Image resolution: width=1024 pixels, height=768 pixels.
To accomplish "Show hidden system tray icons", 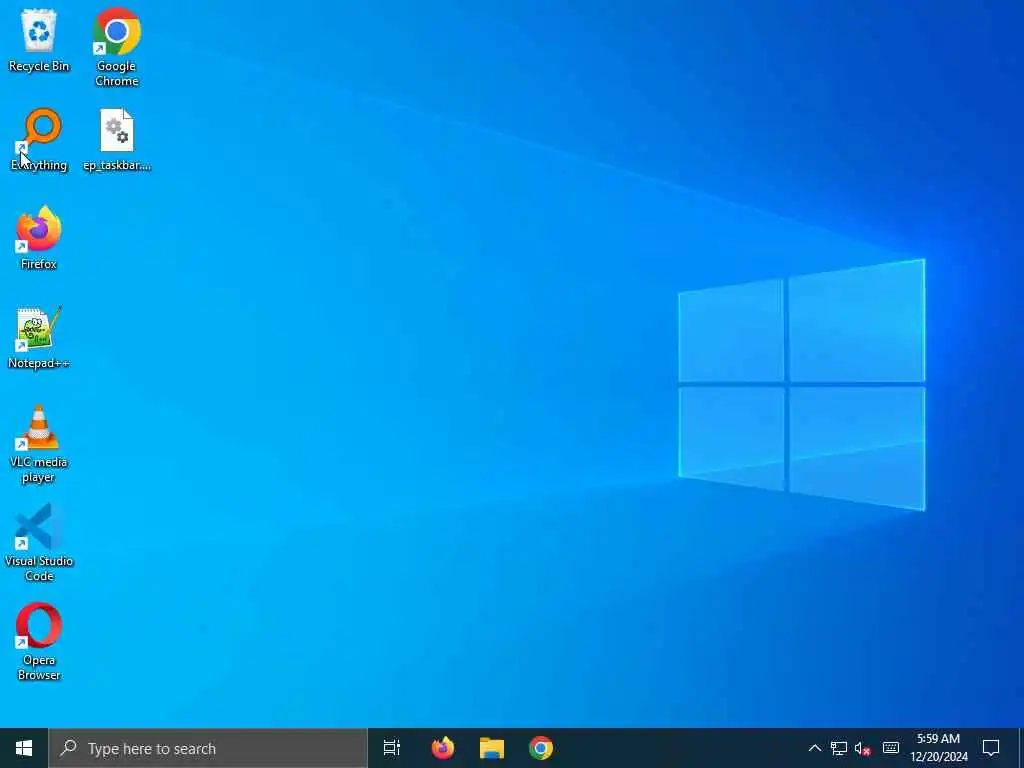I will click(x=814, y=748).
